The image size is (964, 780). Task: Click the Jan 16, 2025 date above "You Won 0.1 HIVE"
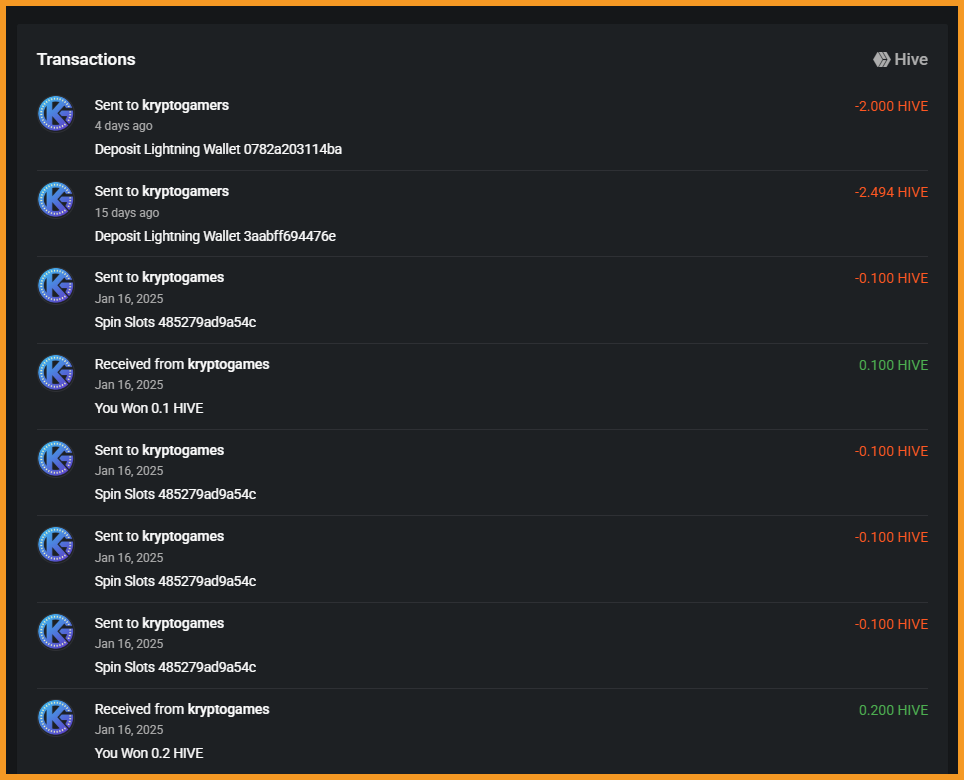(129, 385)
